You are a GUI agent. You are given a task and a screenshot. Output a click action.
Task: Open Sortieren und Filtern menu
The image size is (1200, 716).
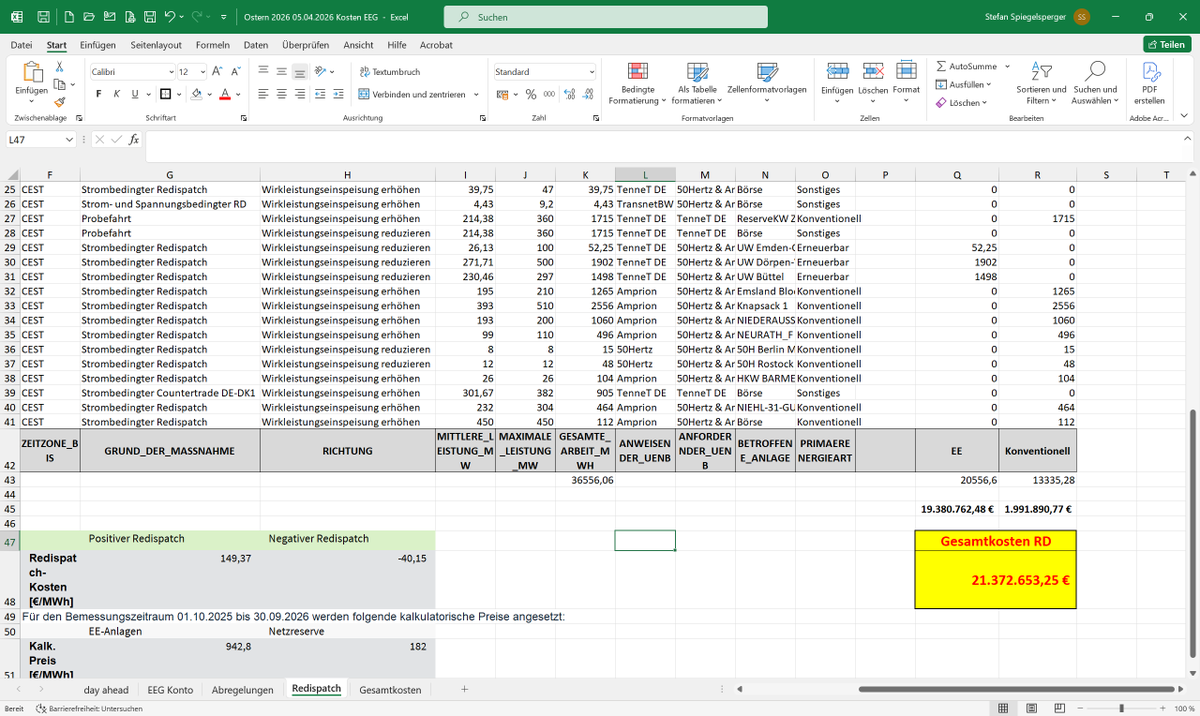[1041, 82]
